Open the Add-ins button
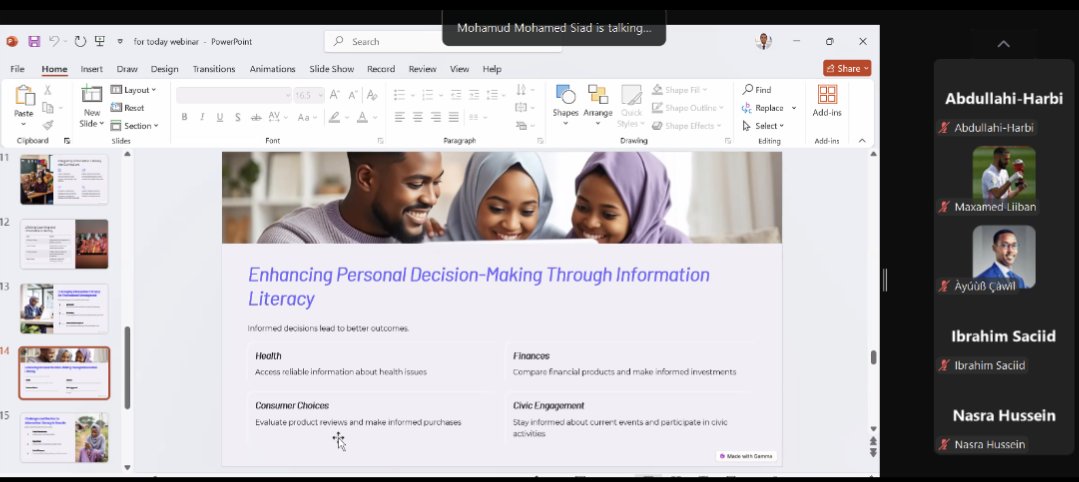 click(x=827, y=101)
